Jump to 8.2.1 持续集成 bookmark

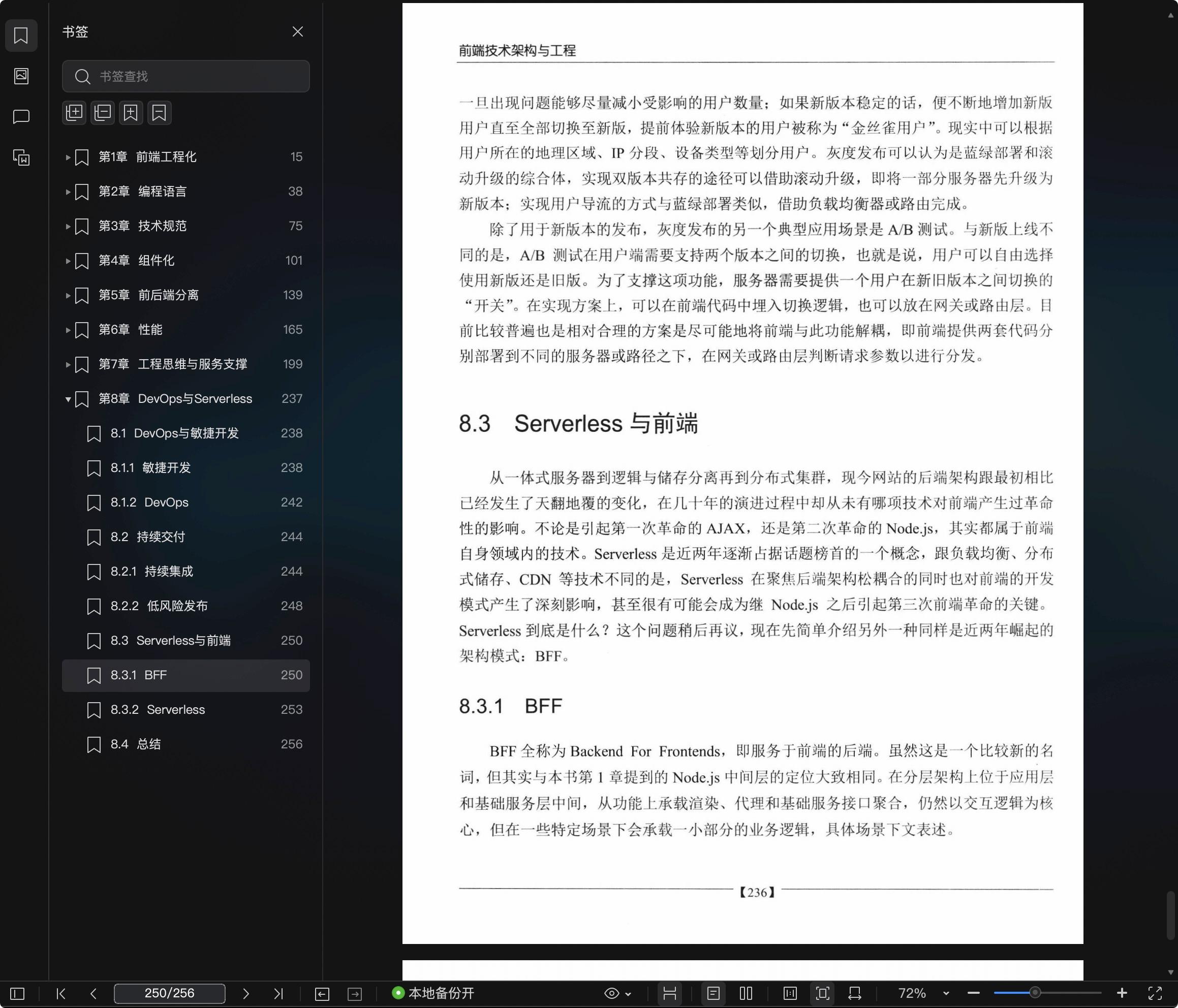pos(186,572)
